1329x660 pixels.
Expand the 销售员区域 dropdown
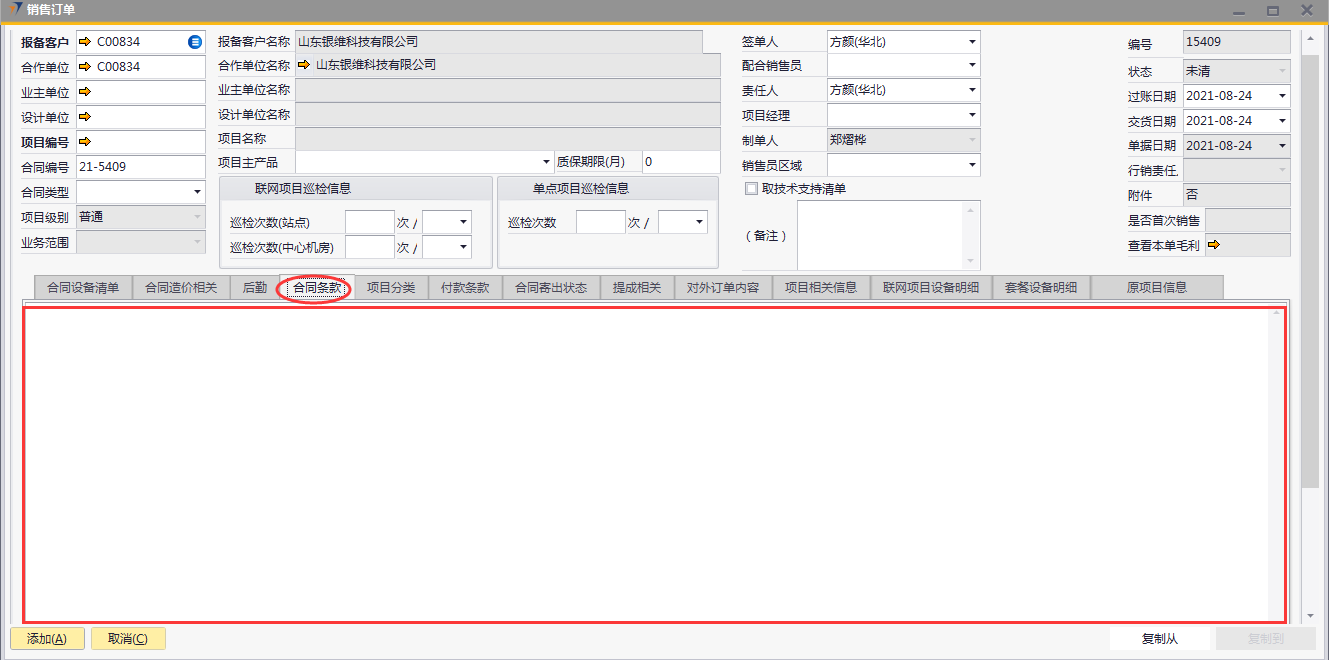click(971, 166)
